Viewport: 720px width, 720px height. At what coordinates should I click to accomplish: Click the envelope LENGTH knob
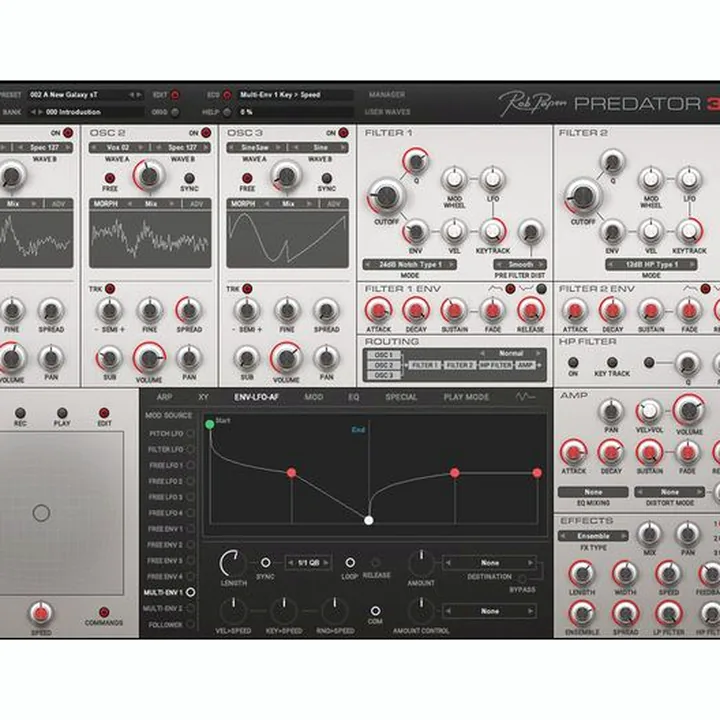233,563
